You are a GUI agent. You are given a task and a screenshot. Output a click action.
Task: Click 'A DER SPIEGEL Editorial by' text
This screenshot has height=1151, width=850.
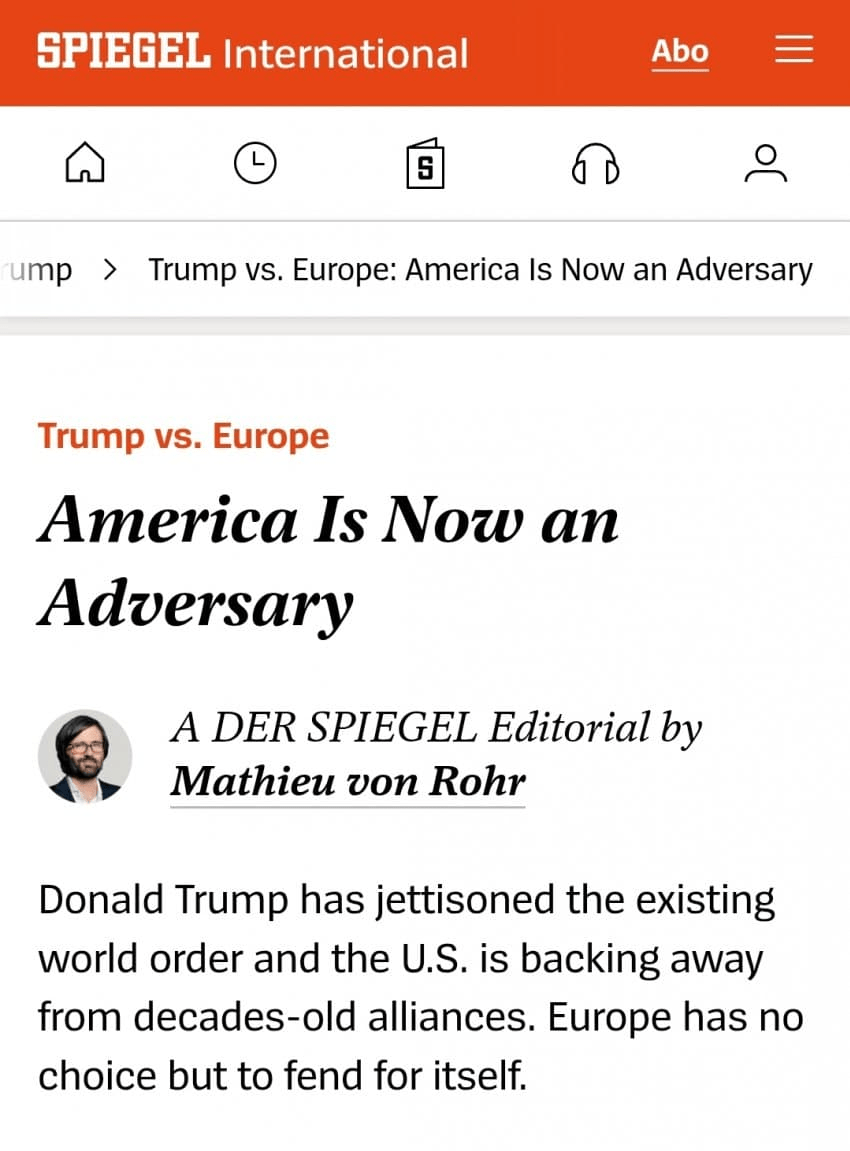[x=436, y=728]
